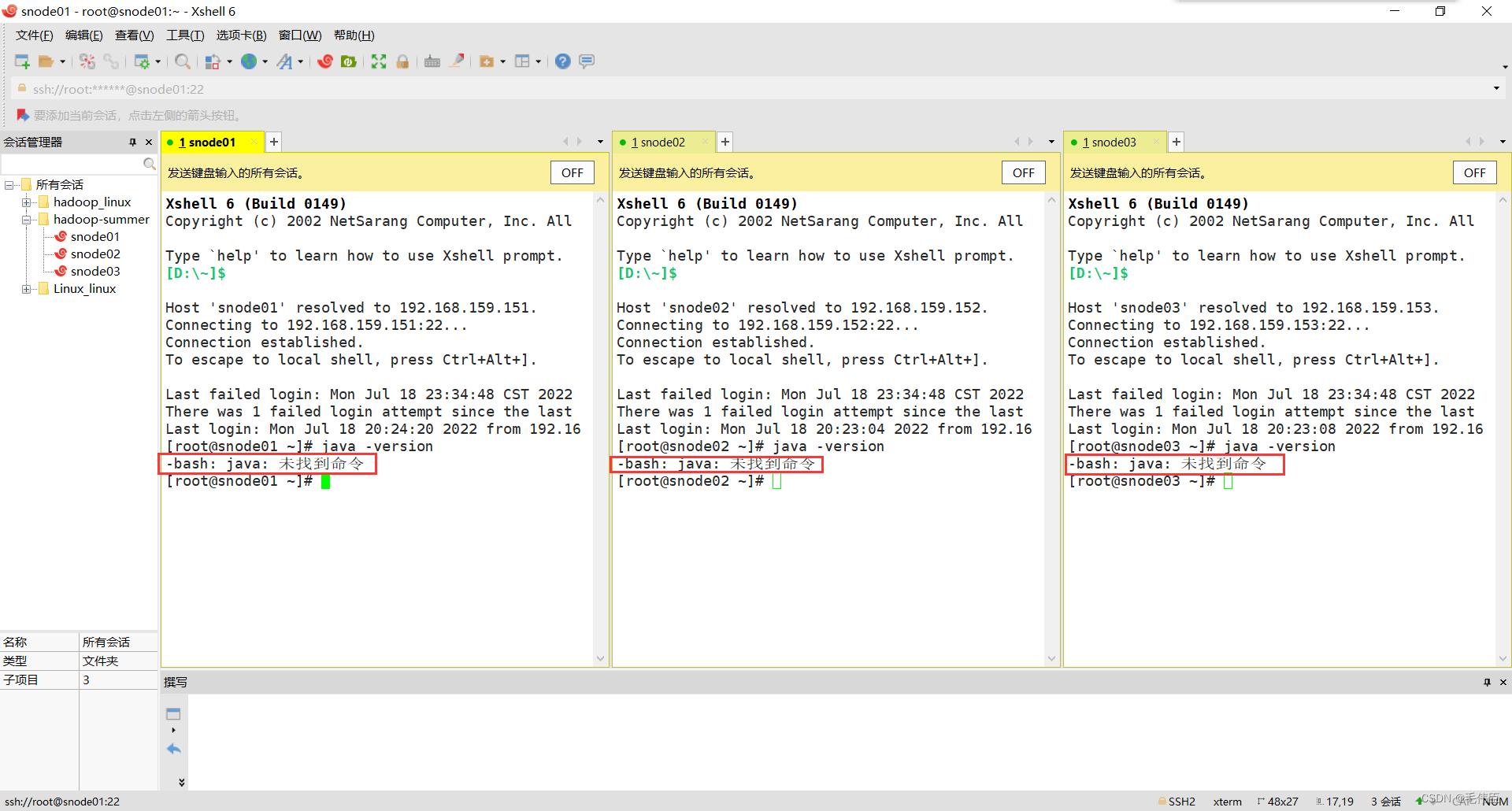Open tab list dropdown in snode01 pane

600,142
